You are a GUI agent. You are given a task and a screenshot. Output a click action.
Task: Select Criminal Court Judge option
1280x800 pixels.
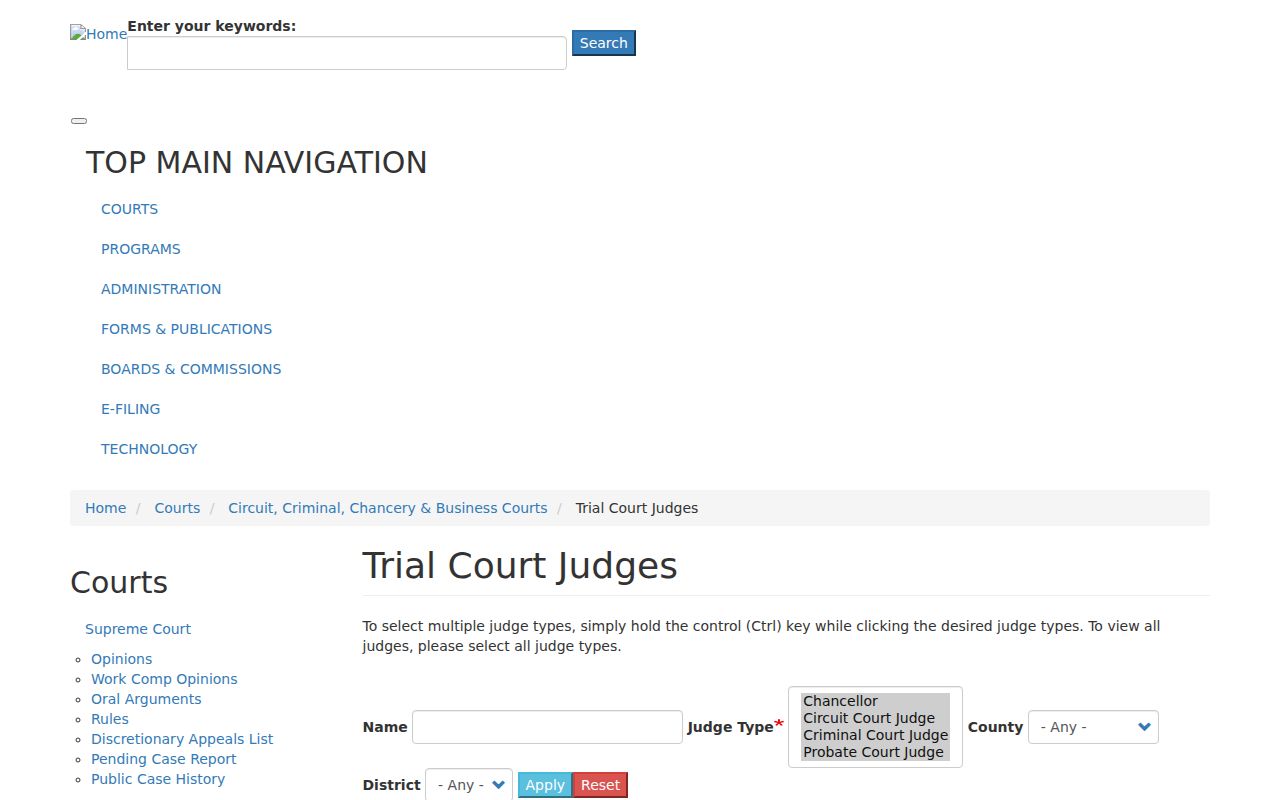(875, 735)
